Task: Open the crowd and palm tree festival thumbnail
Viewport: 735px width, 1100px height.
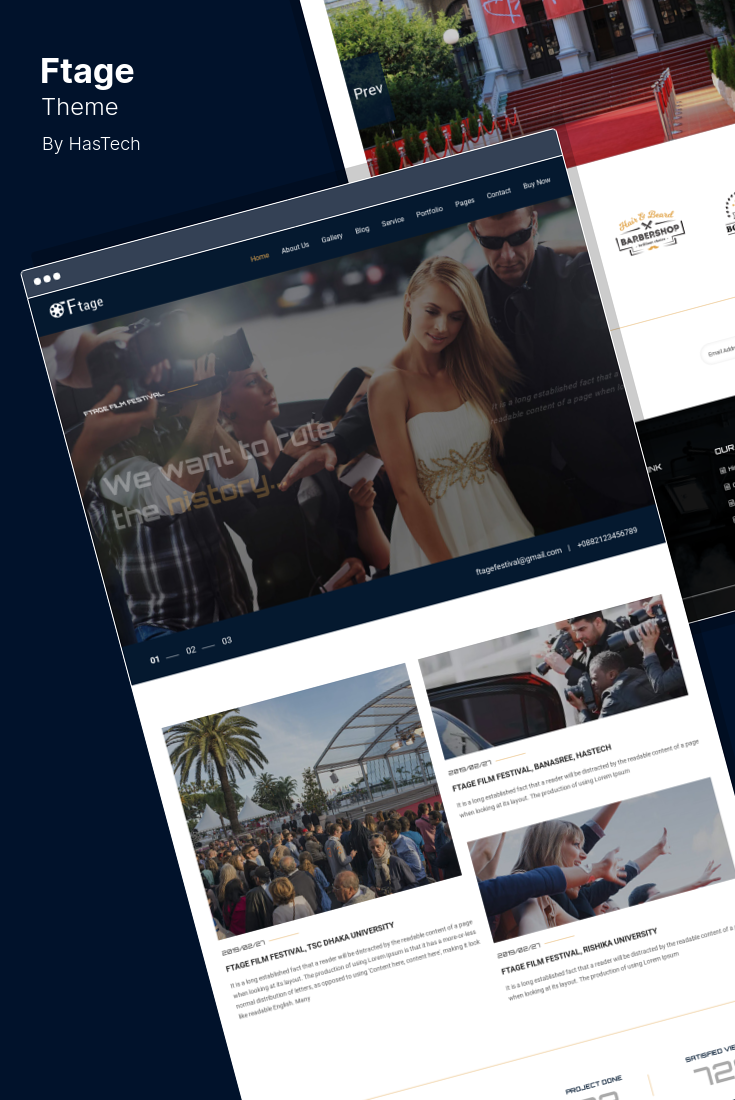Action: pyautogui.click(x=312, y=800)
